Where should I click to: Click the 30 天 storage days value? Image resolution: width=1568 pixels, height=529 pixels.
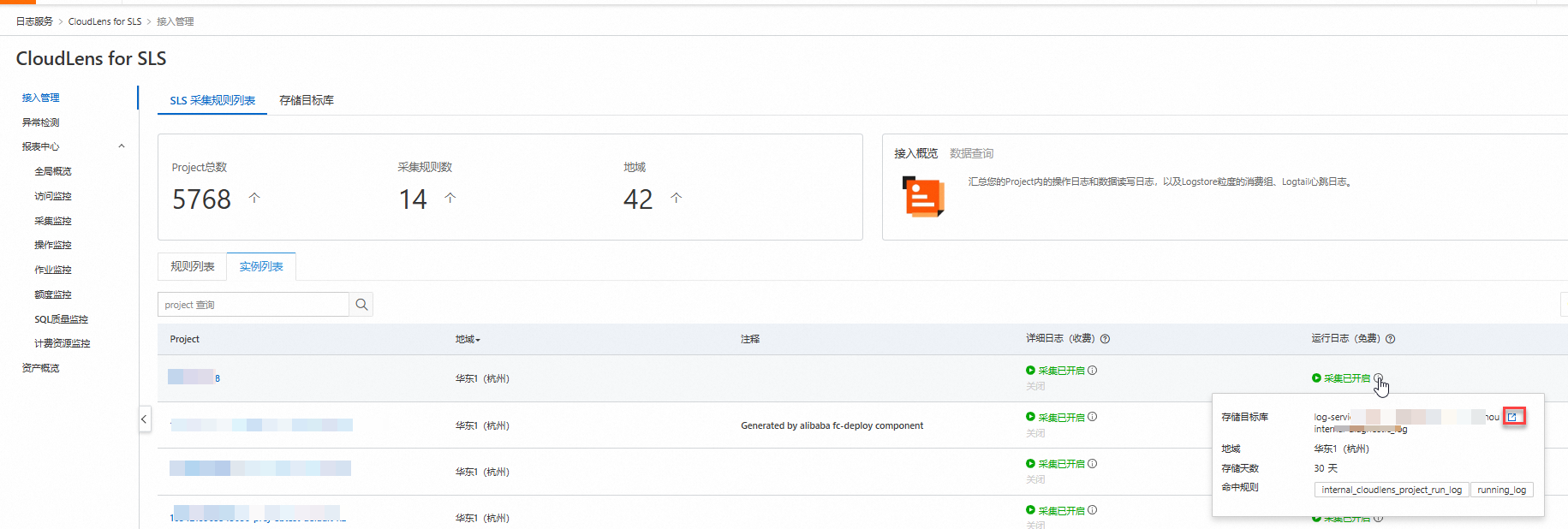(1326, 468)
